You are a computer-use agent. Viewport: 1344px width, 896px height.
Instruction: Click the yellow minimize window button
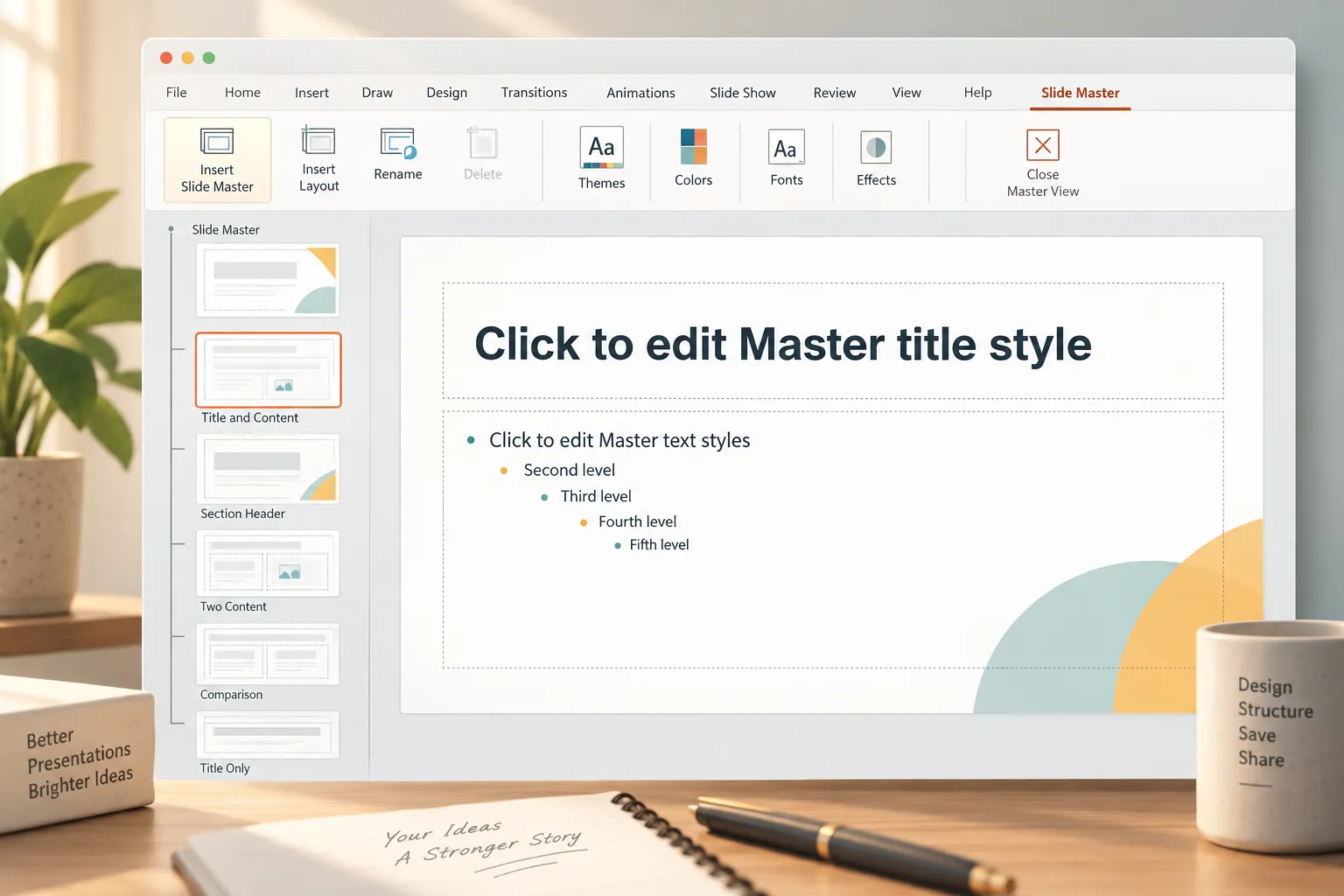(187, 58)
